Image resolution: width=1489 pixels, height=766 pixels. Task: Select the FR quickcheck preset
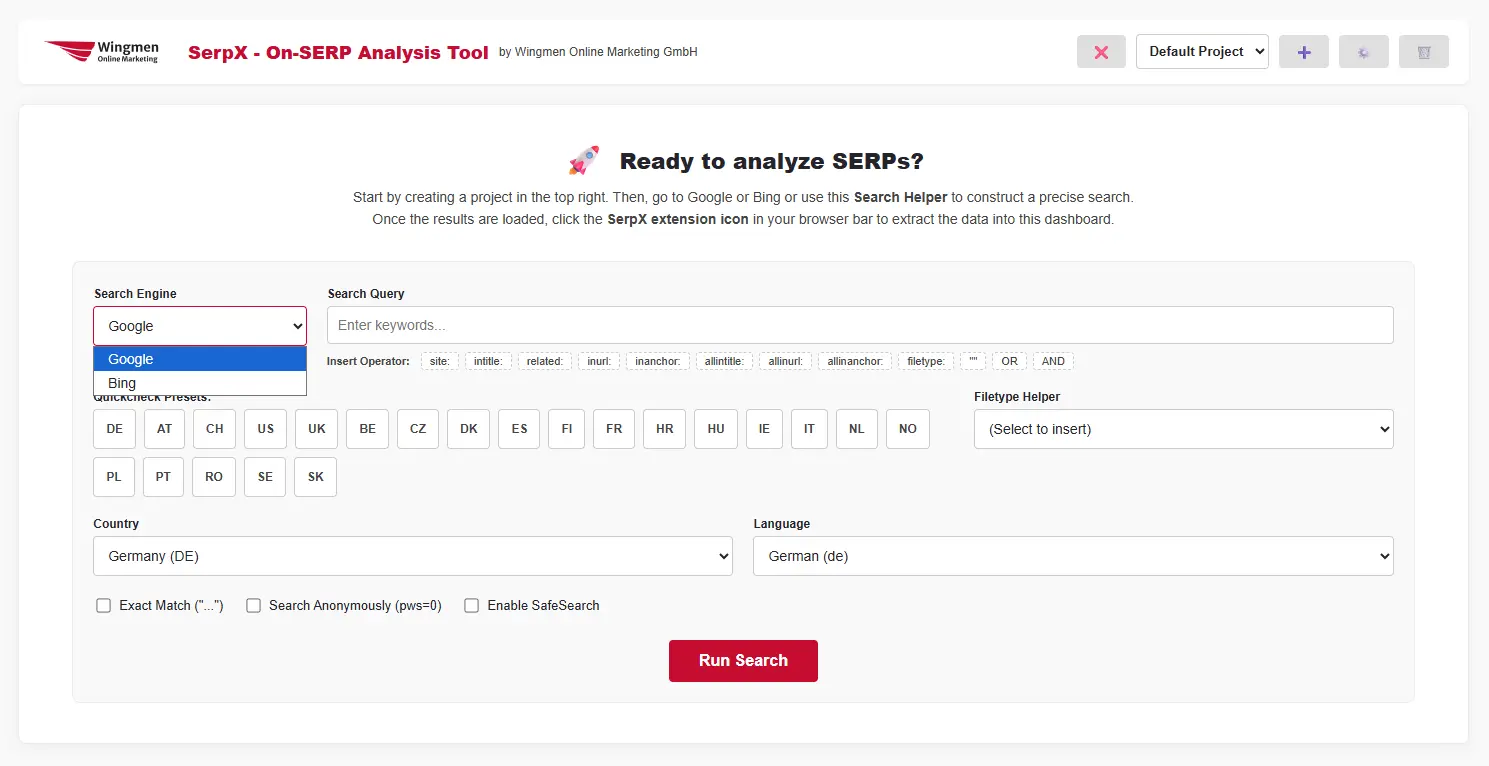tap(614, 429)
